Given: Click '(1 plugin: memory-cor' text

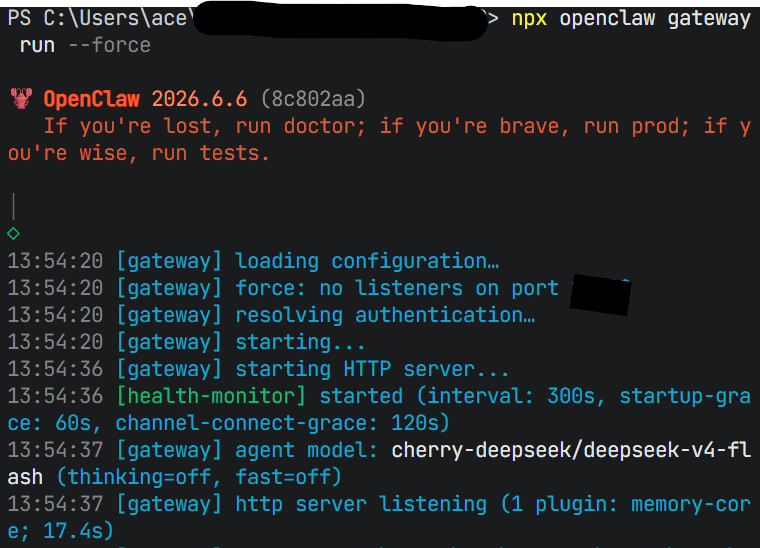Looking at the screenshot, I should pyautogui.click(x=626, y=504).
